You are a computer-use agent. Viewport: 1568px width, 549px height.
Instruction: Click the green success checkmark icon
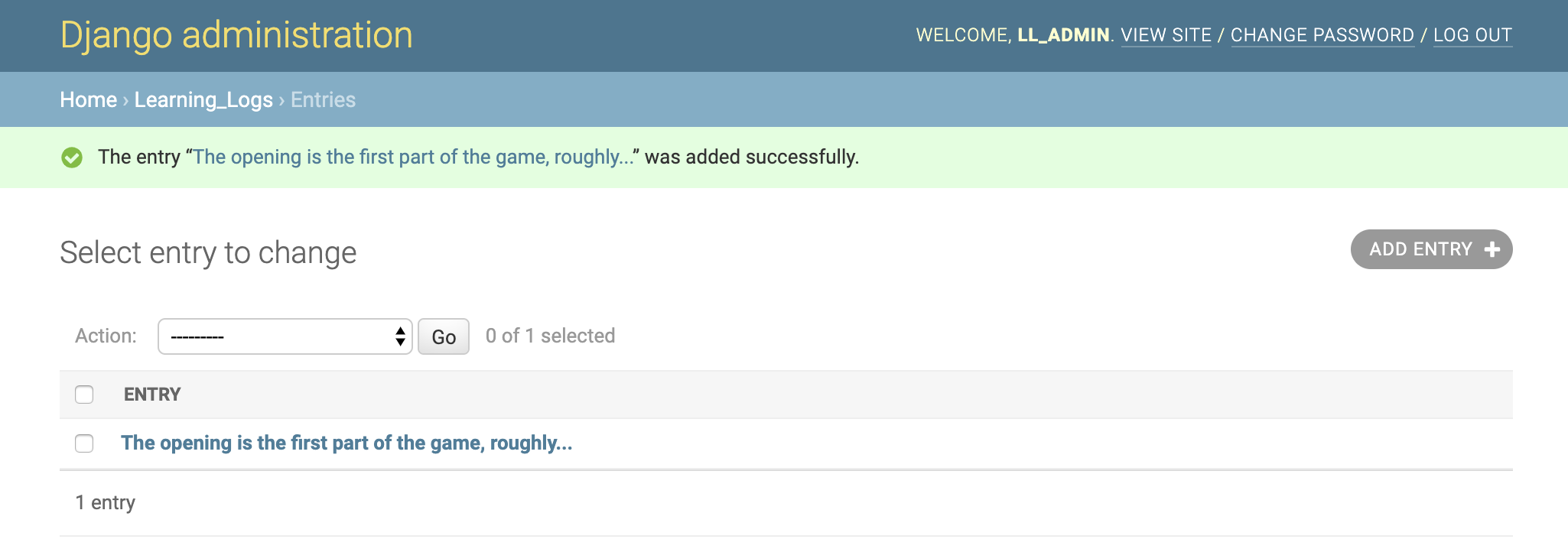click(72, 158)
